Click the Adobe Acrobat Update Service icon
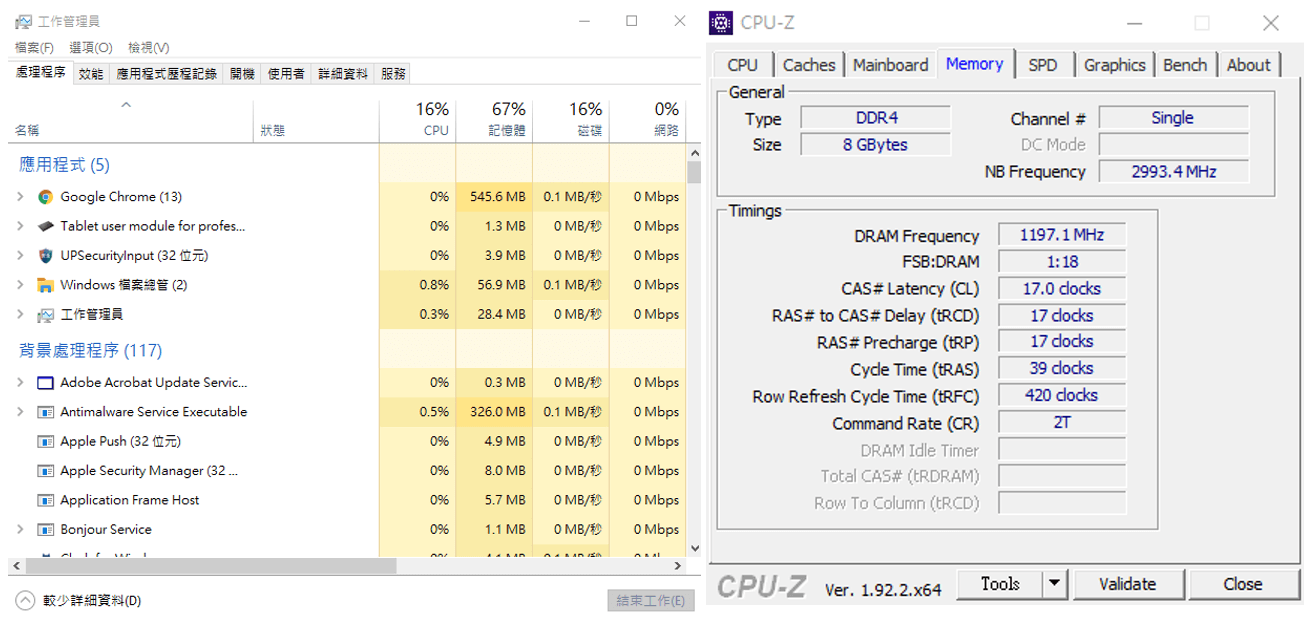This screenshot has height=619, width=1311. click(x=45, y=383)
